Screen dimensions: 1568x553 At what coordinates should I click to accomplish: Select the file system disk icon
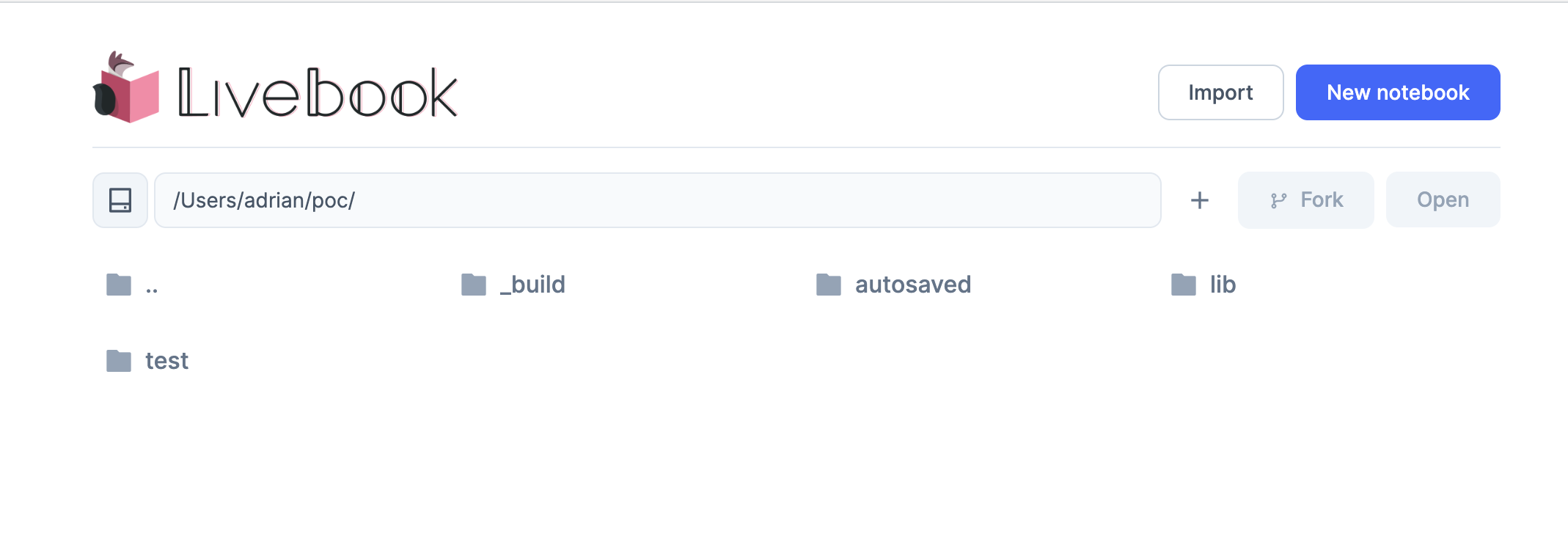click(120, 199)
